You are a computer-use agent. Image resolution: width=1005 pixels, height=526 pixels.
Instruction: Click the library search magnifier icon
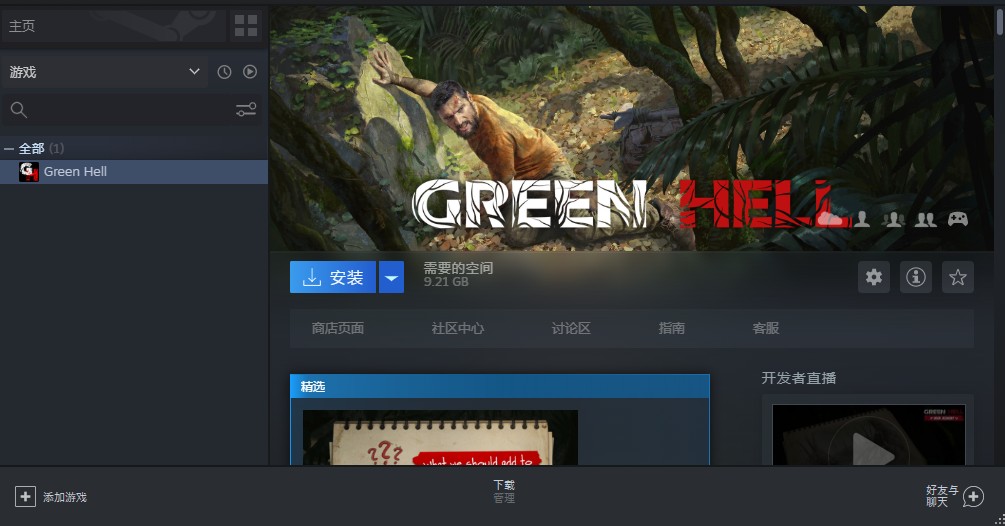pyautogui.click(x=19, y=110)
